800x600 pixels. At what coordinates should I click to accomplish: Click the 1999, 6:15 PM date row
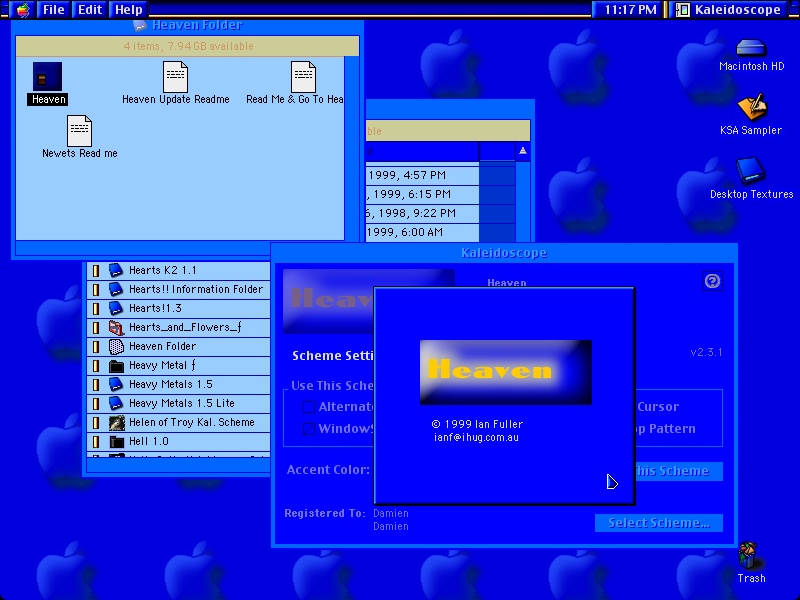422,194
